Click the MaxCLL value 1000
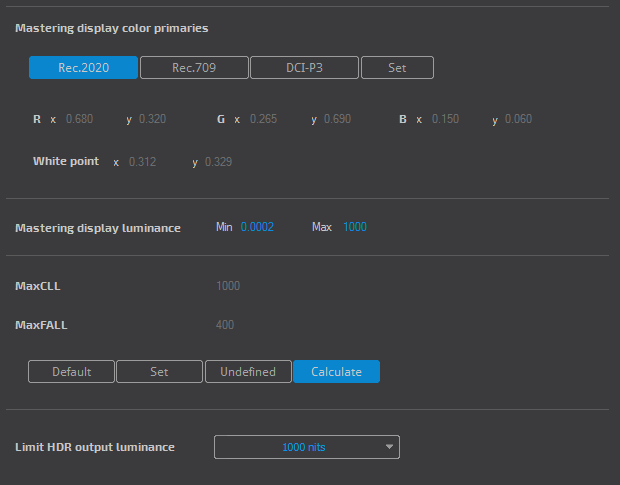 (228, 286)
